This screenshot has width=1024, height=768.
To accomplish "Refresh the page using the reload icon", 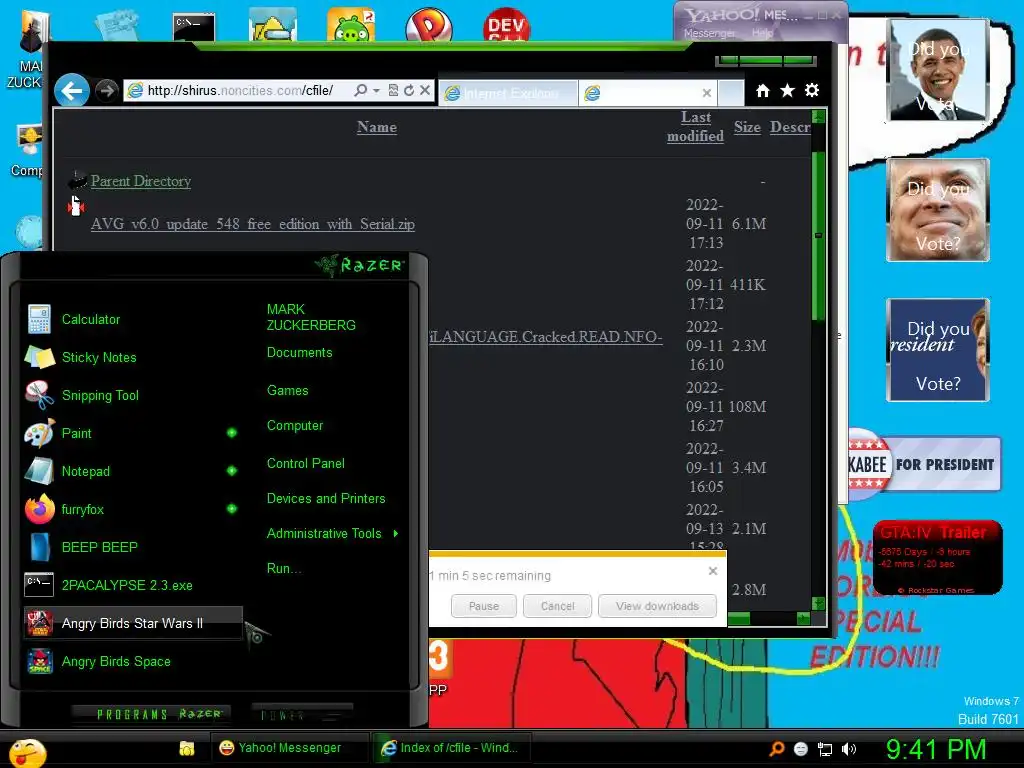I will (409, 91).
